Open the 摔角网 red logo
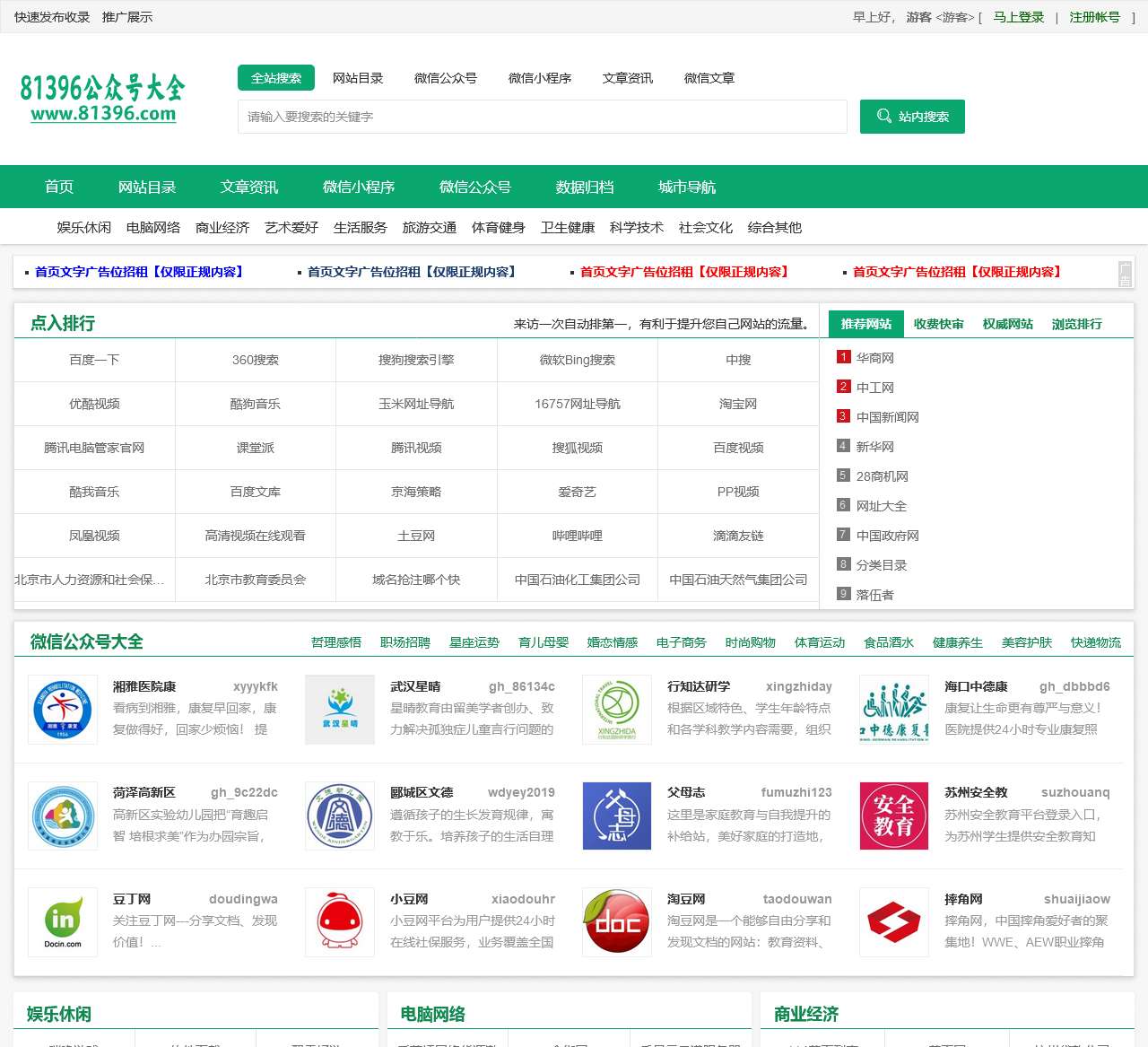 tap(894, 921)
